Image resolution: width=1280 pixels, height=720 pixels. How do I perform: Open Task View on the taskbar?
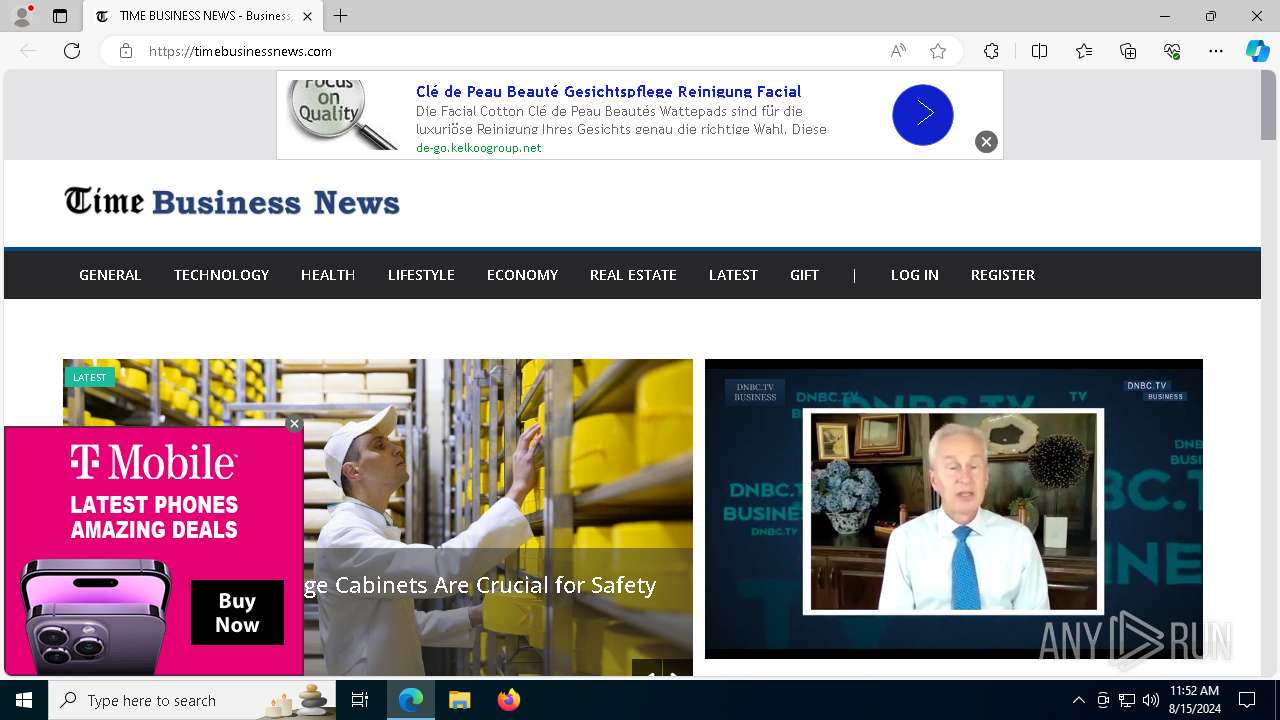click(x=360, y=700)
